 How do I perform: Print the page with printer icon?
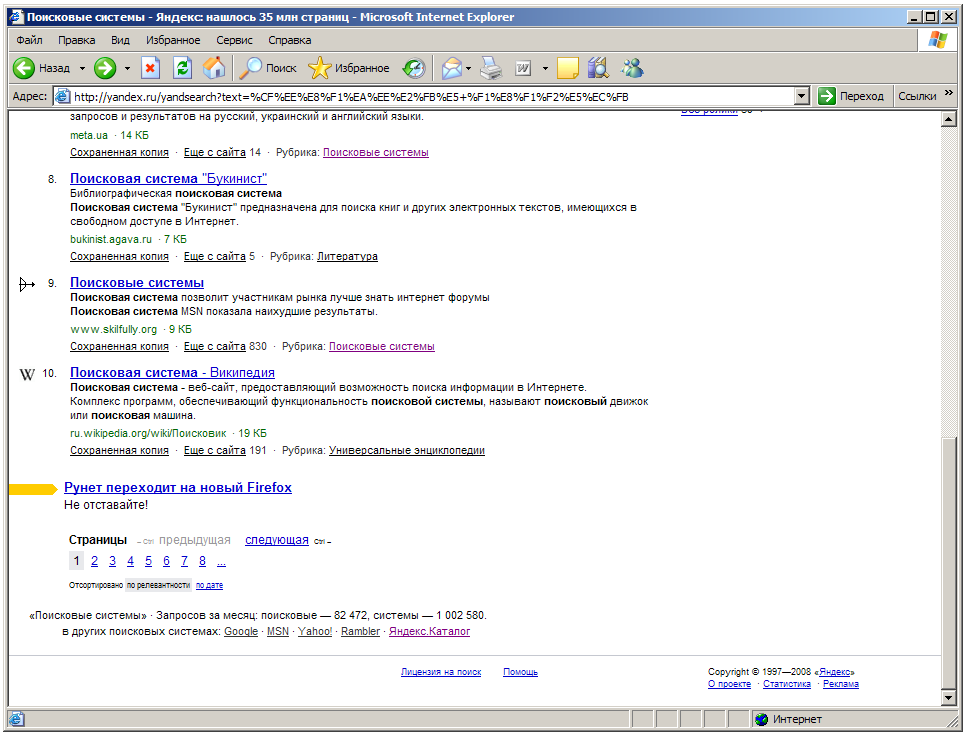point(492,68)
